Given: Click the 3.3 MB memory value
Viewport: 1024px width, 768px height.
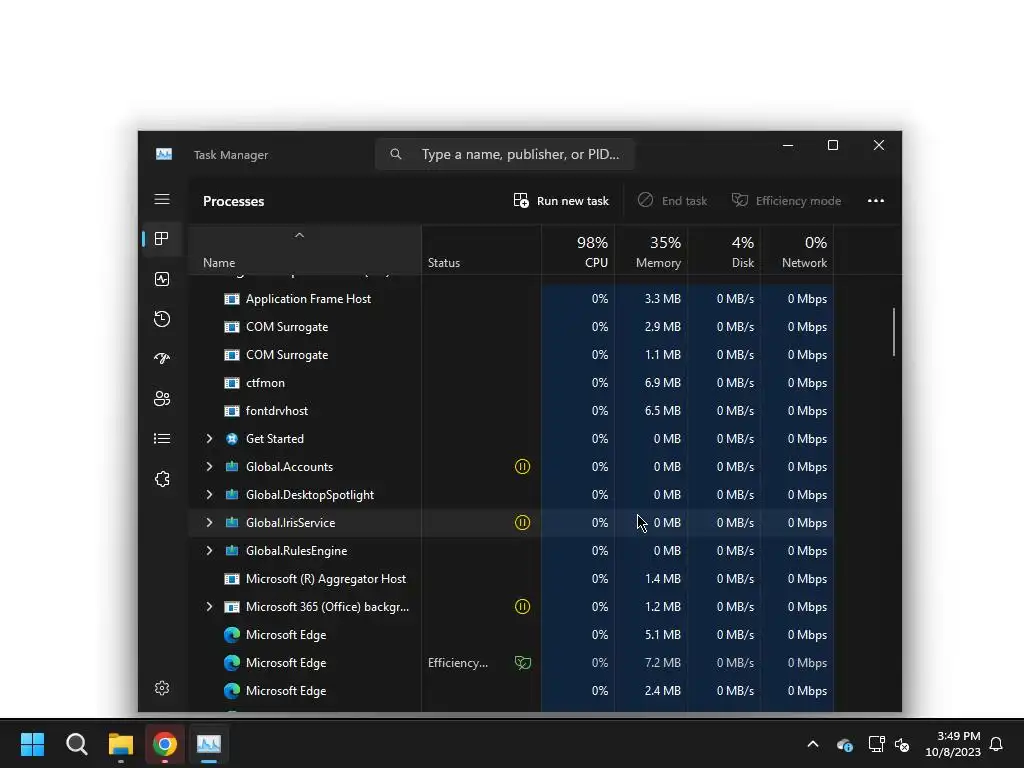Looking at the screenshot, I should pos(662,298).
